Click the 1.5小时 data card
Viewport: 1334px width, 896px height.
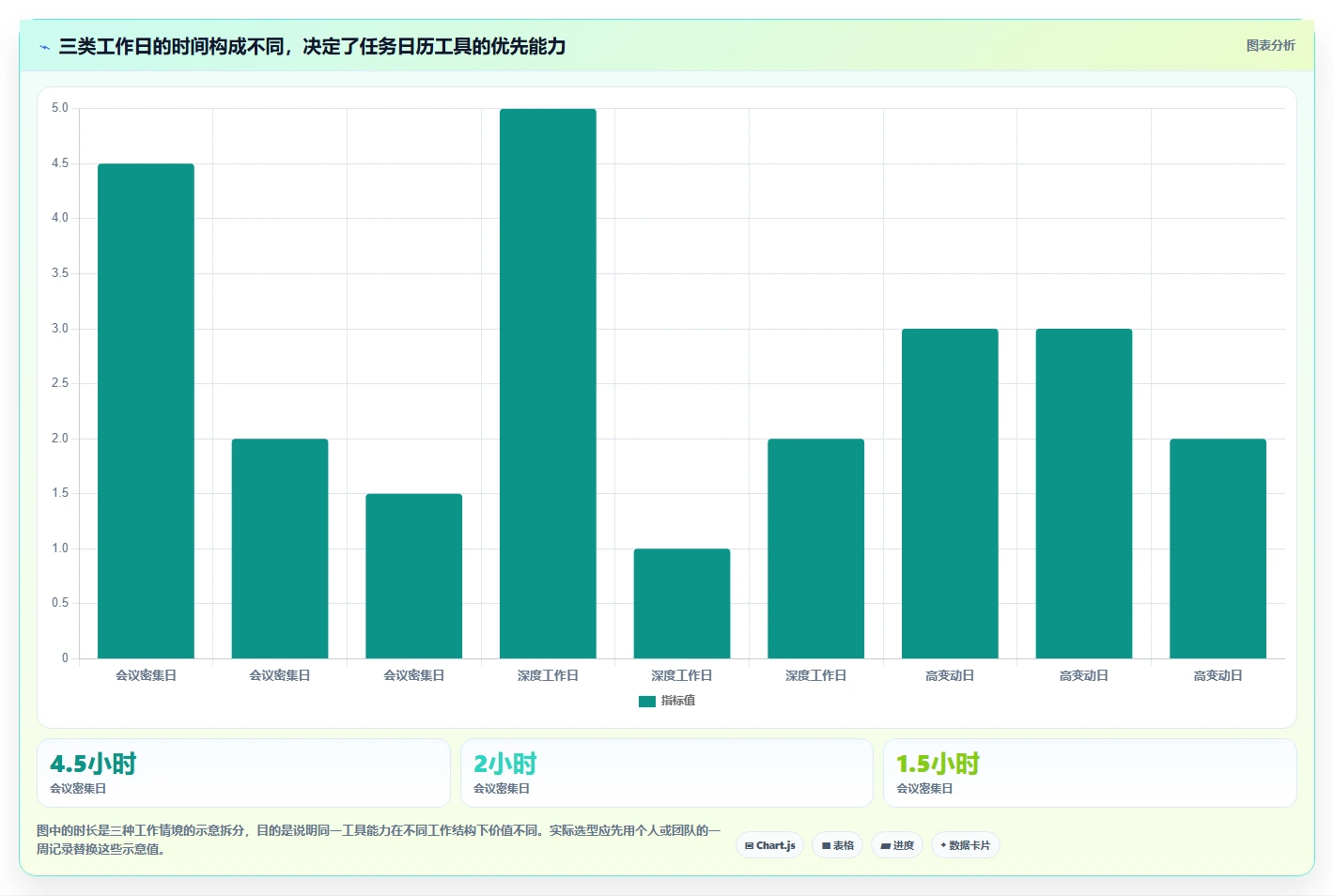click(1090, 773)
